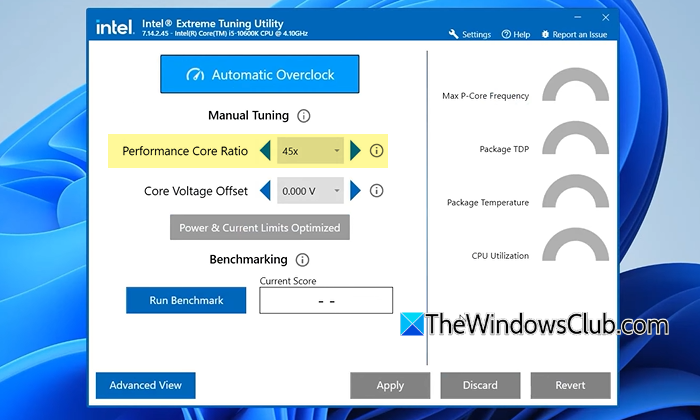This screenshot has height=420, width=700.
Task: Click the Package TDP gauge
Action: pos(575,138)
